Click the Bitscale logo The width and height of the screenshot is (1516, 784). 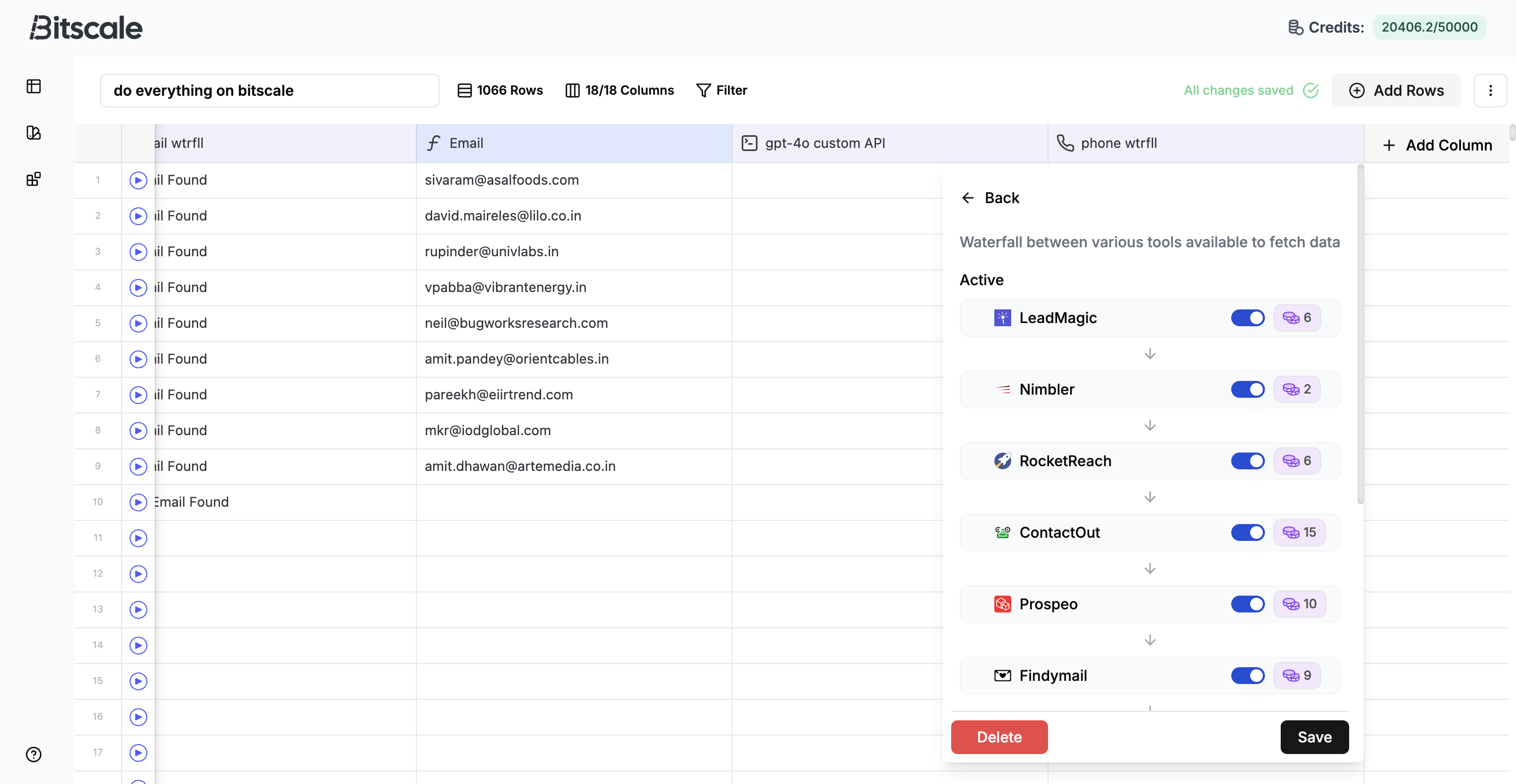tap(86, 28)
